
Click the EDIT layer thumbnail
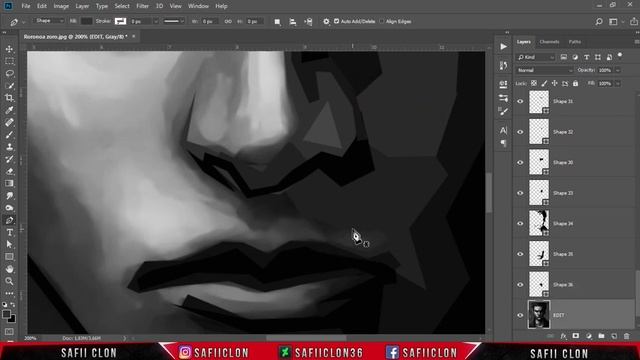pyautogui.click(x=539, y=315)
